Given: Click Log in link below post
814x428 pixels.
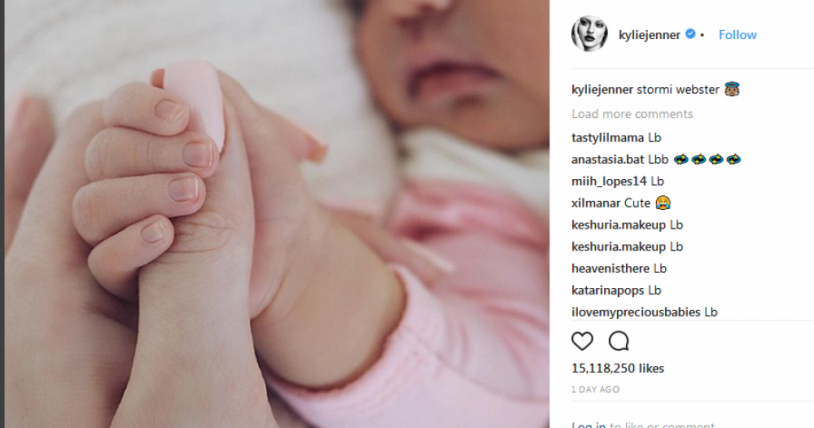Looking at the screenshot, I should tap(588, 424).
